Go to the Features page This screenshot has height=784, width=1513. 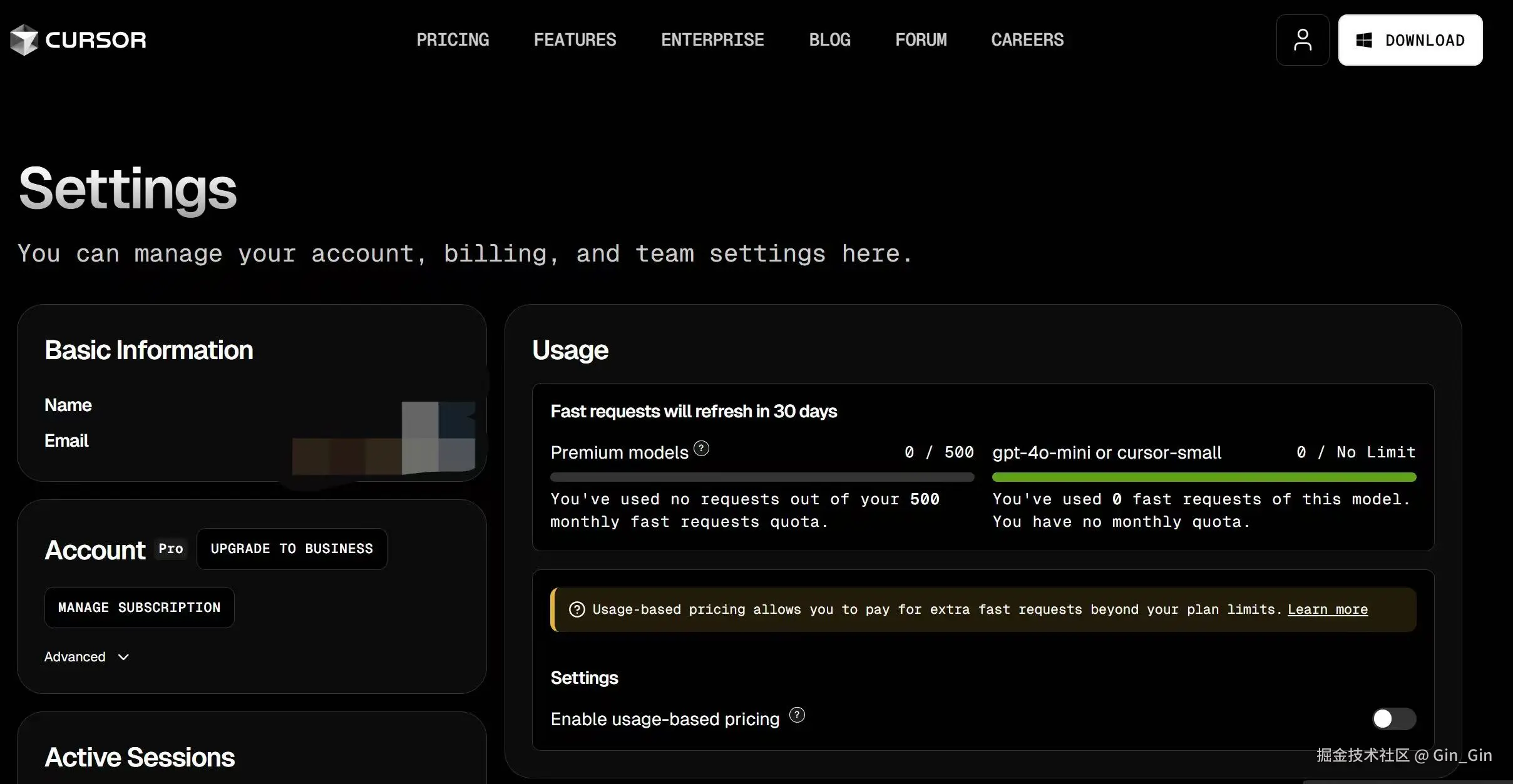point(575,40)
